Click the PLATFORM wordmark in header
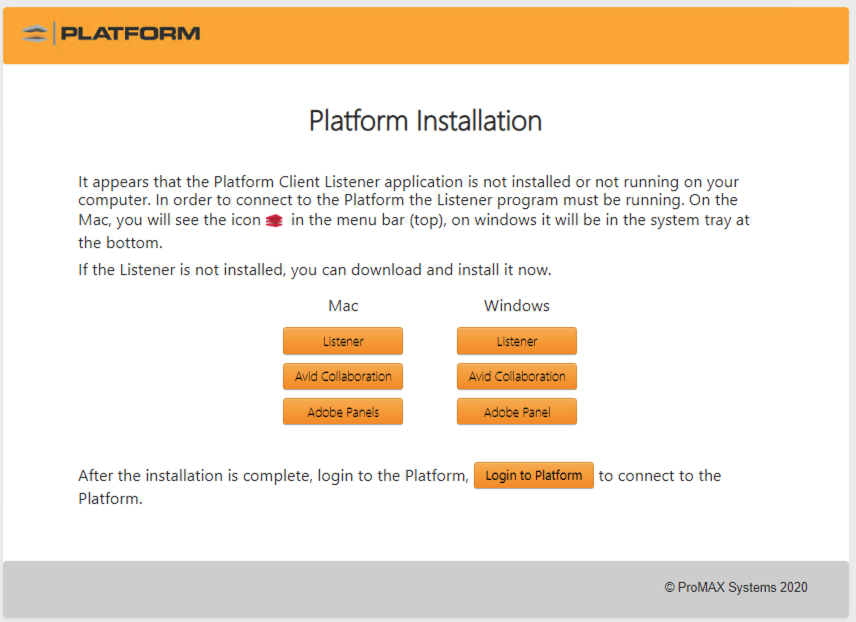Viewport: 856px width, 622px height. [x=130, y=33]
